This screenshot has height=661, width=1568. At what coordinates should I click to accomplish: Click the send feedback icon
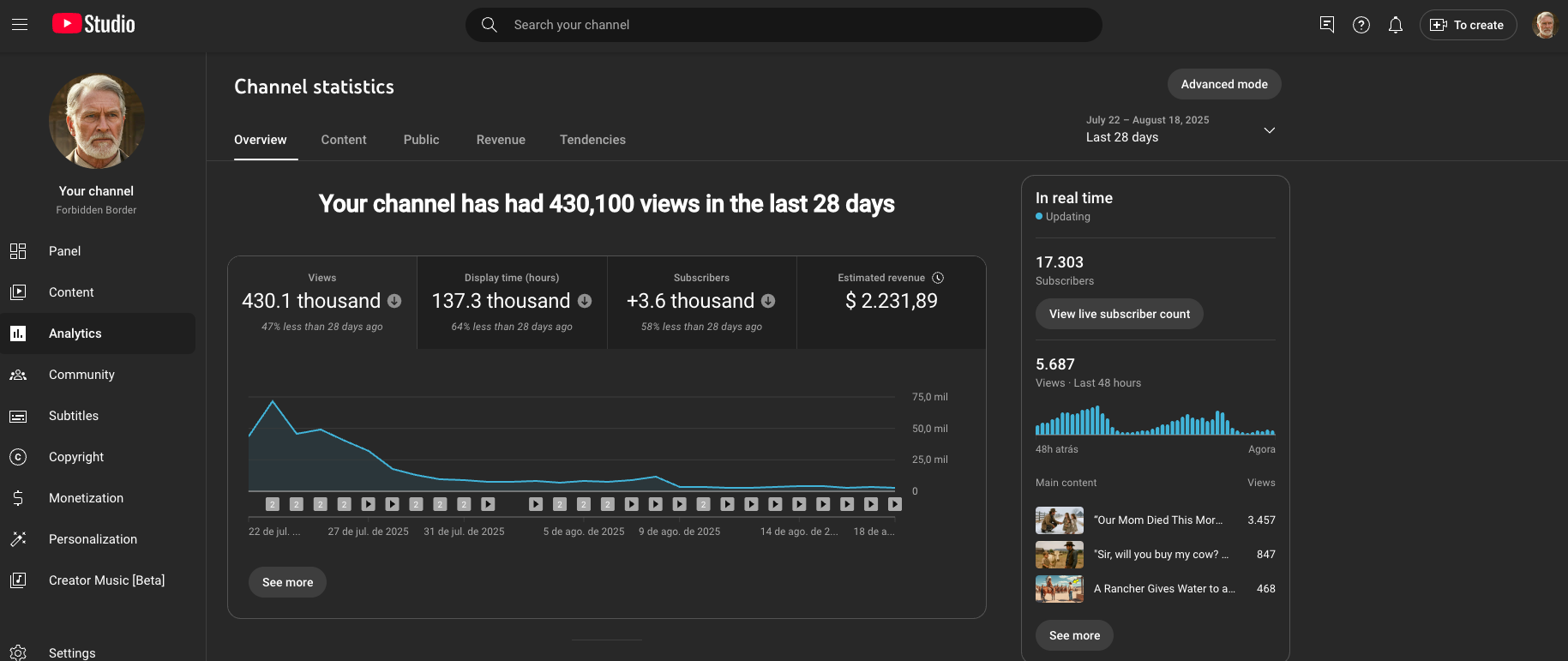(x=1326, y=25)
